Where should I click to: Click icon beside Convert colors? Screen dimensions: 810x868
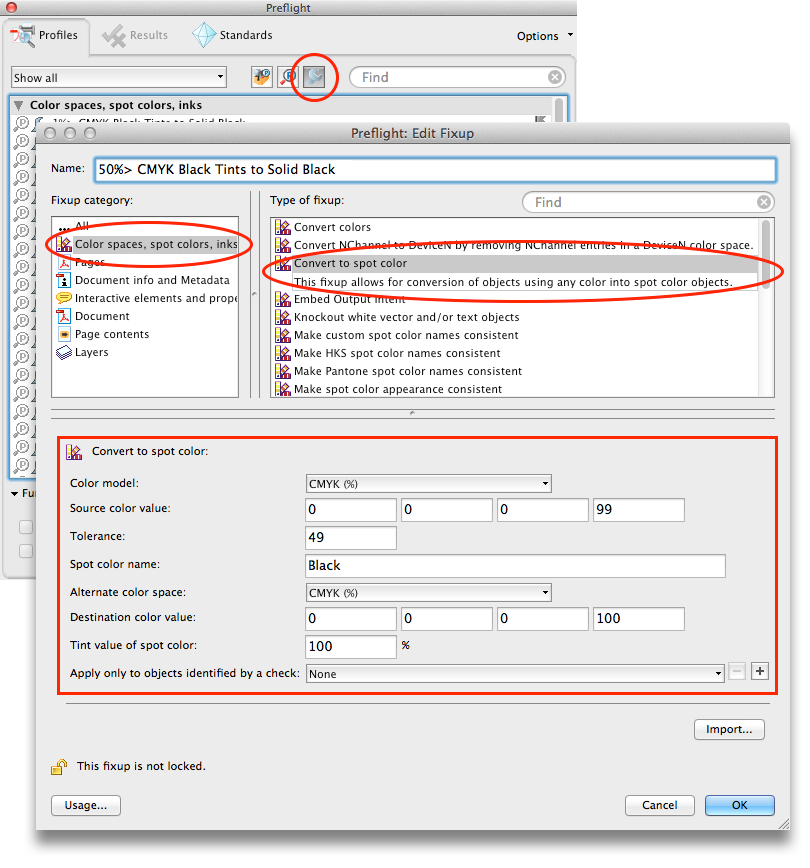[283, 227]
